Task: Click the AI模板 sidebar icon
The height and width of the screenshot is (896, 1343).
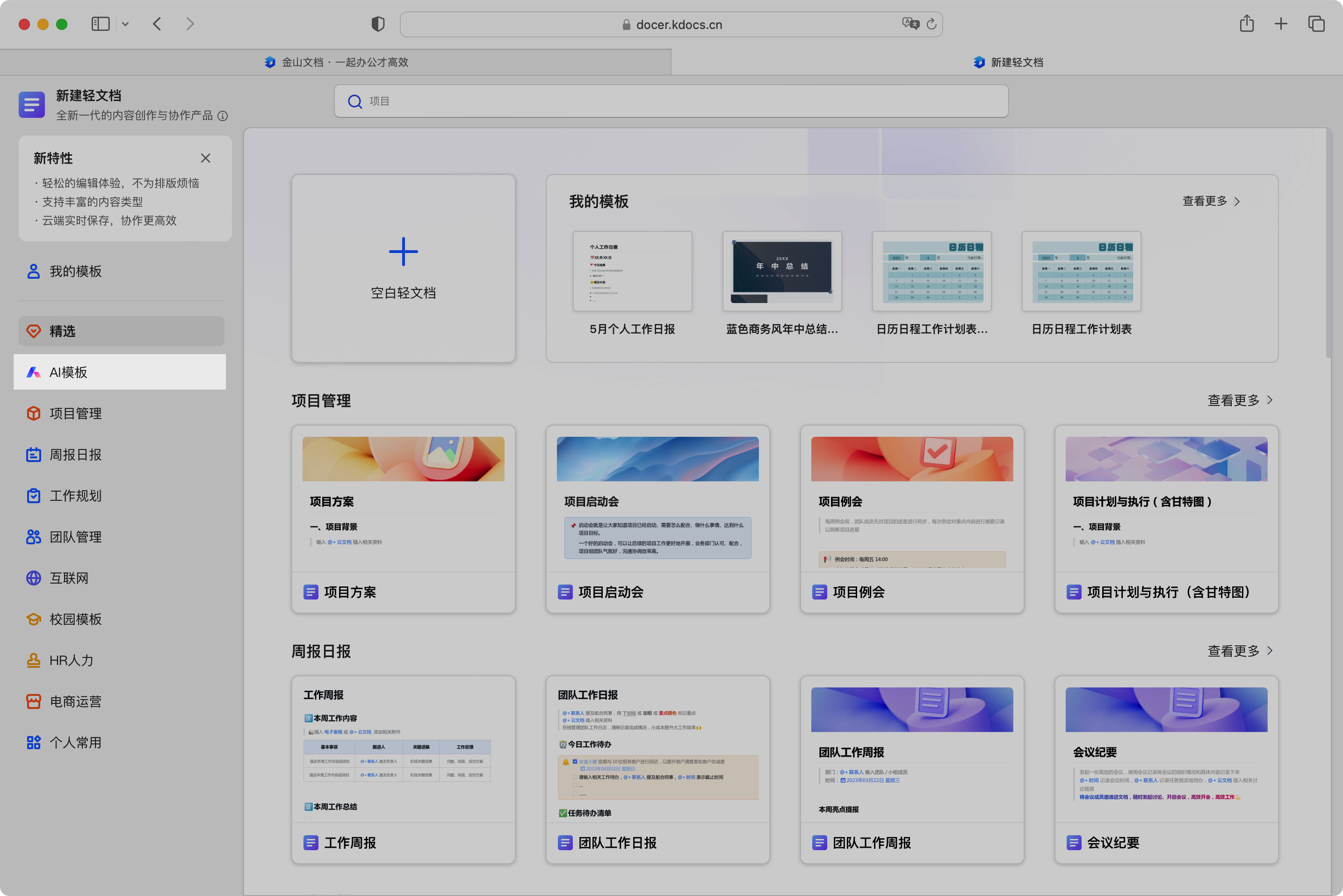Action: 34,372
